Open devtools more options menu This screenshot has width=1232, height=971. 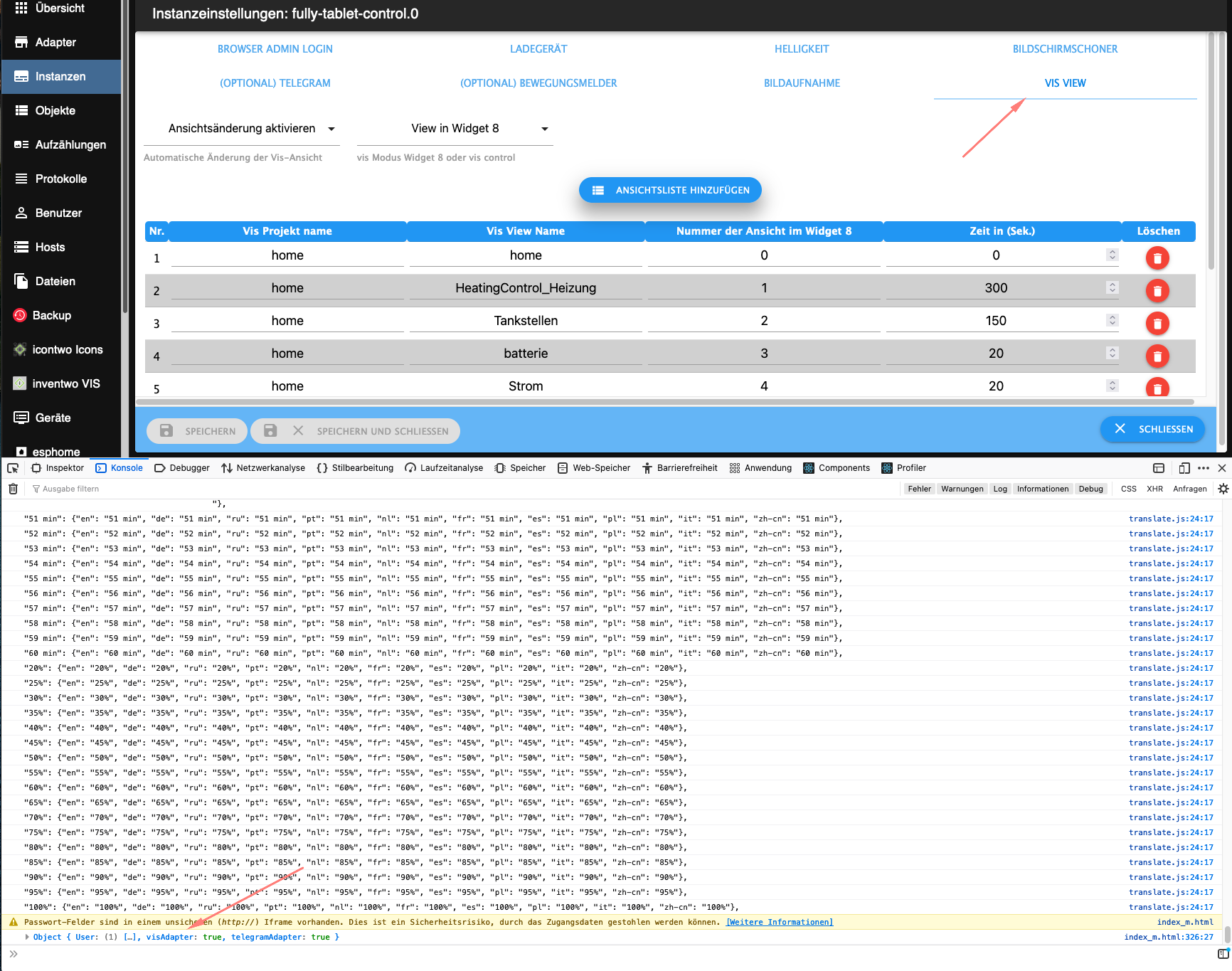coord(1204,468)
